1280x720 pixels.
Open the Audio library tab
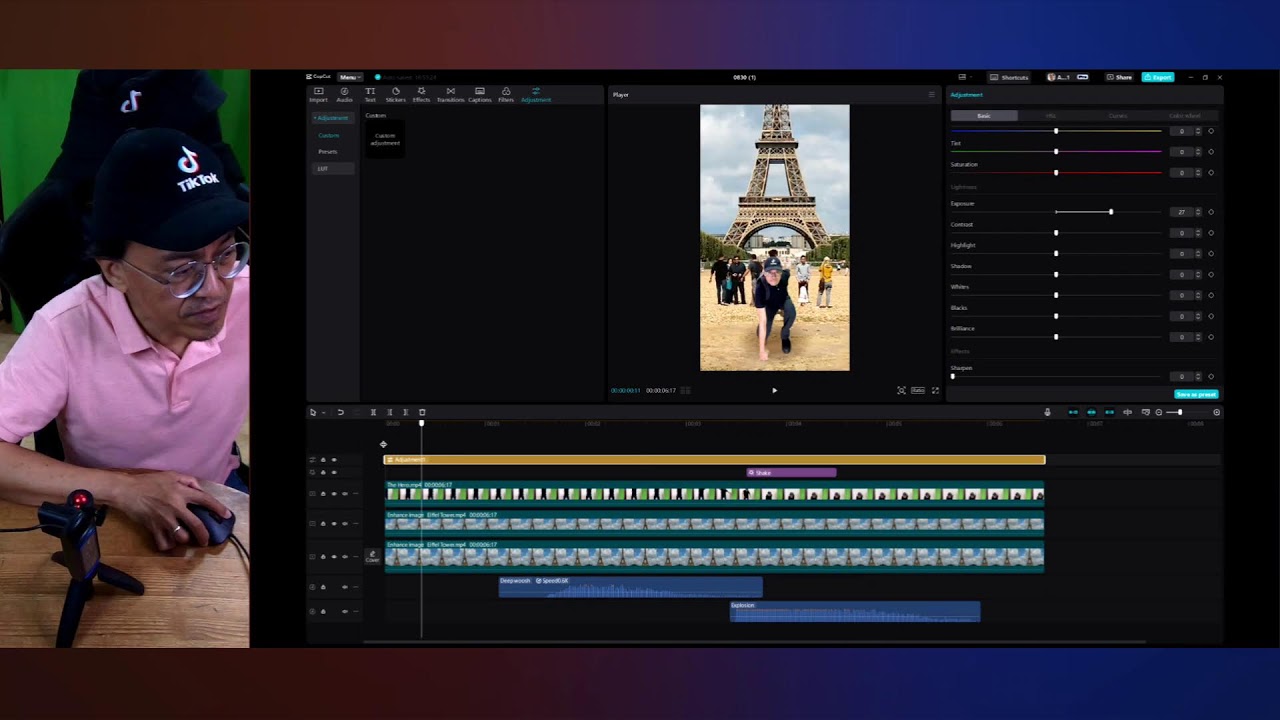(344, 95)
